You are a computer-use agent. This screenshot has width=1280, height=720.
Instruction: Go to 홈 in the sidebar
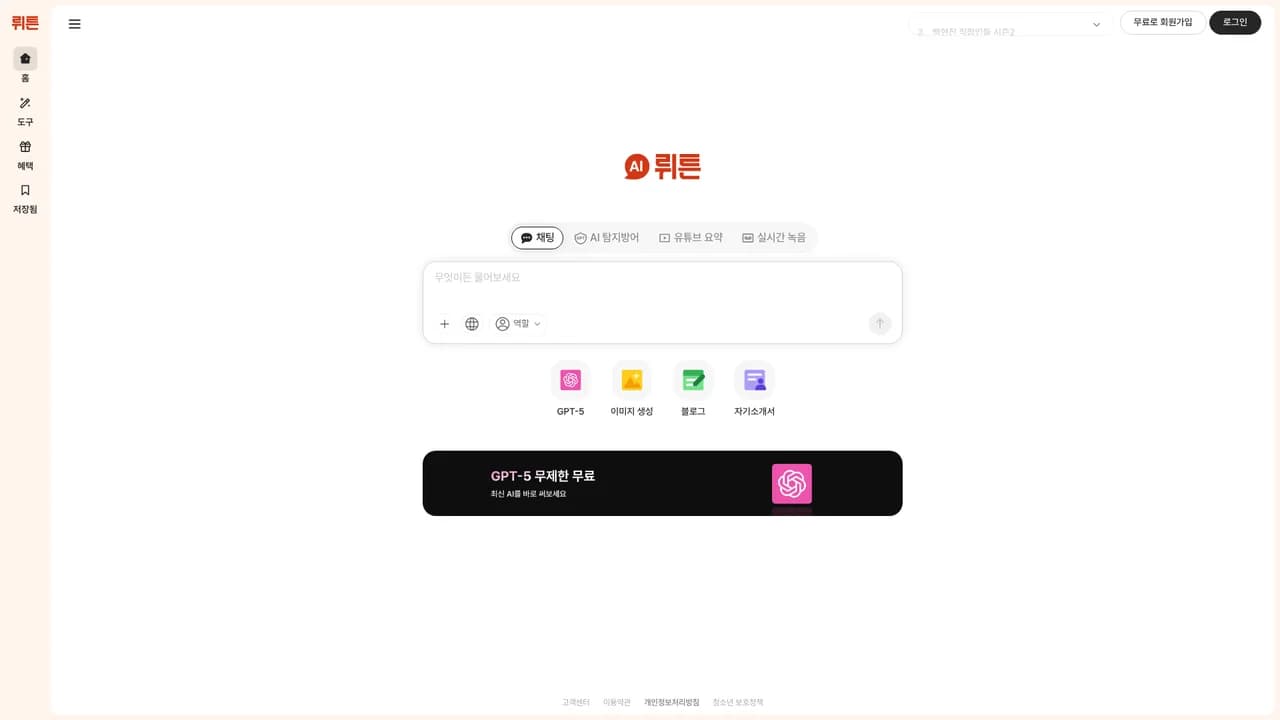pyautogui.click(x=25, y=66)
